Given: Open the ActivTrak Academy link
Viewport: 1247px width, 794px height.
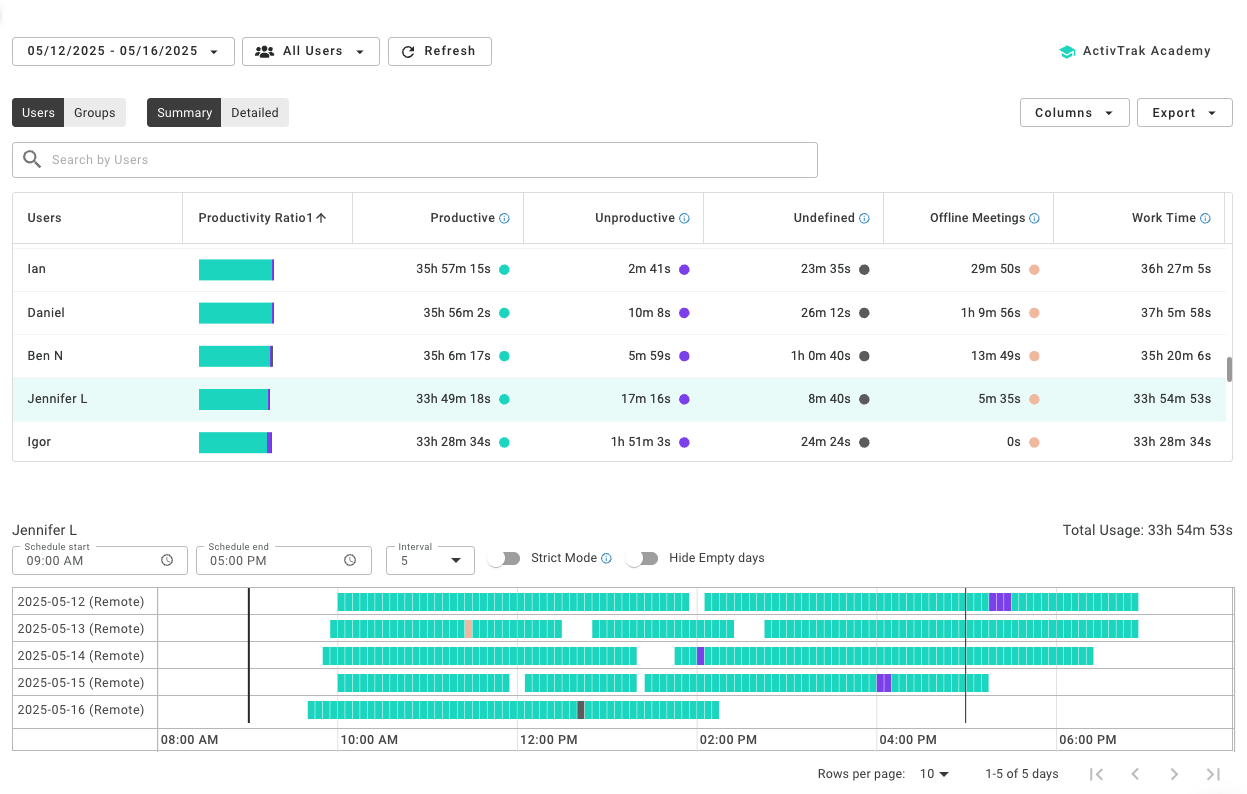Looking at the screenshot, I should (x=1135, y=51).
